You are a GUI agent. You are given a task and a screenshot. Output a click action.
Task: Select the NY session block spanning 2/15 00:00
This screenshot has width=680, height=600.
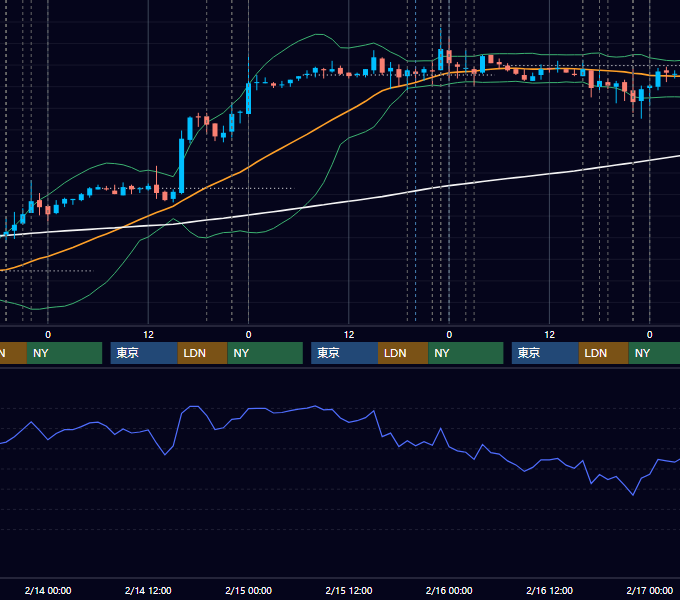pyautogui.click(x=265, y=353)
